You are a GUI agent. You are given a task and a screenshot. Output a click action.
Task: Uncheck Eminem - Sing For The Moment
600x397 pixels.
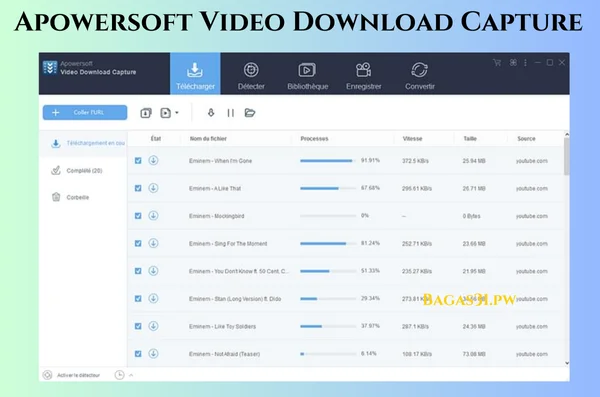pyautogui.click(x=138, y=243)
